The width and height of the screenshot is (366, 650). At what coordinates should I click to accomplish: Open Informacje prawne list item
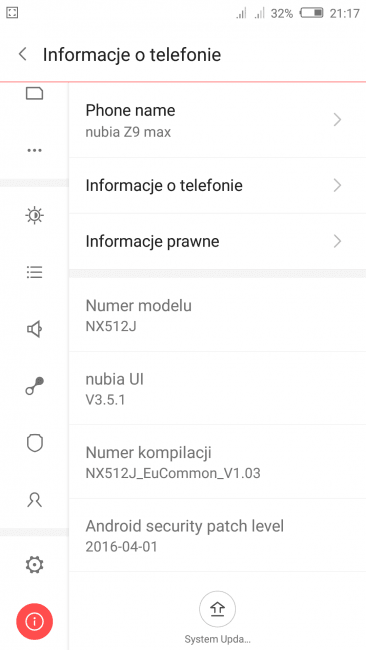[217, 241]
